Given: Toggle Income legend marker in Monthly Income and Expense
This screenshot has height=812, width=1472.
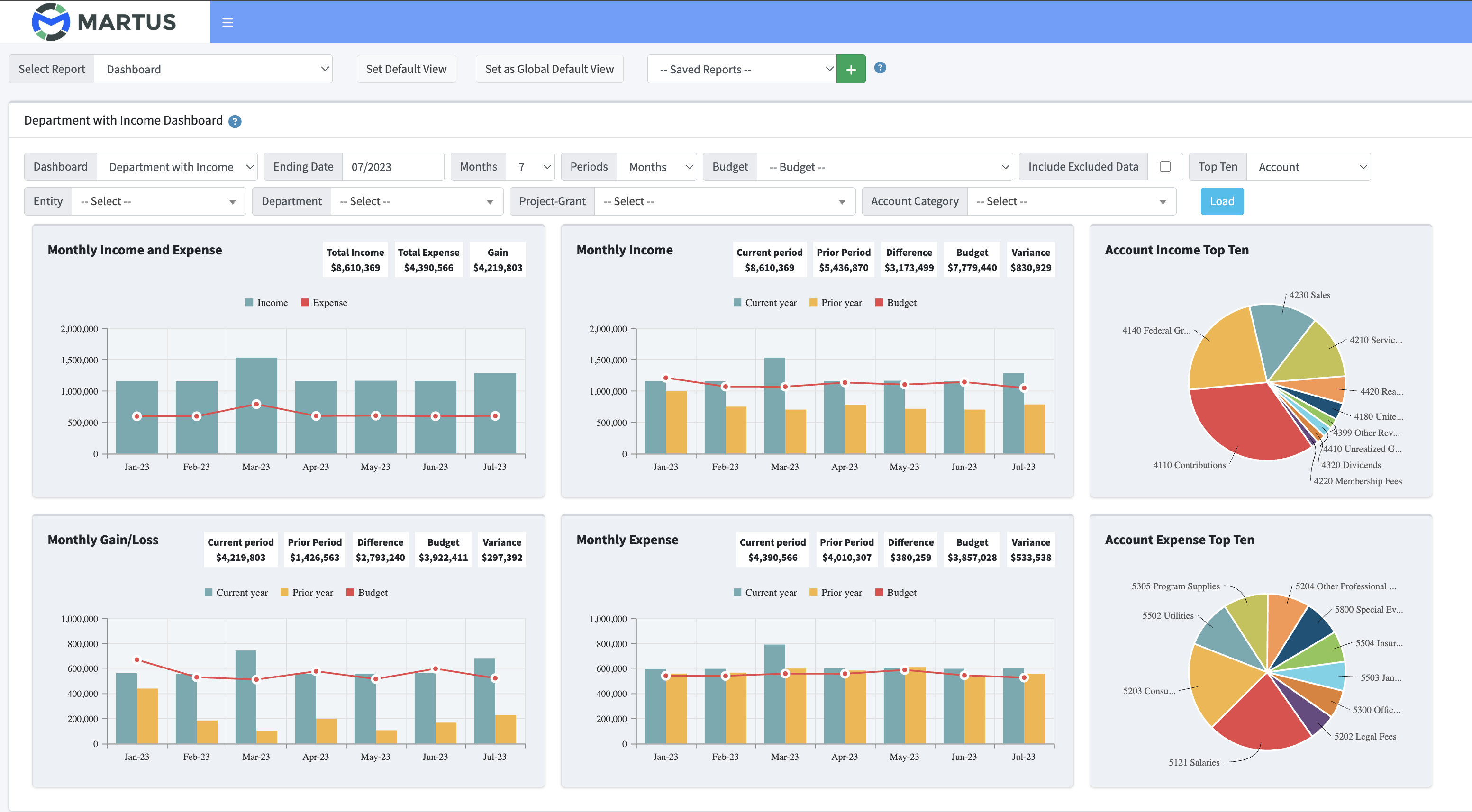Looking at the screenshot, I should click(x=250, y=303).
